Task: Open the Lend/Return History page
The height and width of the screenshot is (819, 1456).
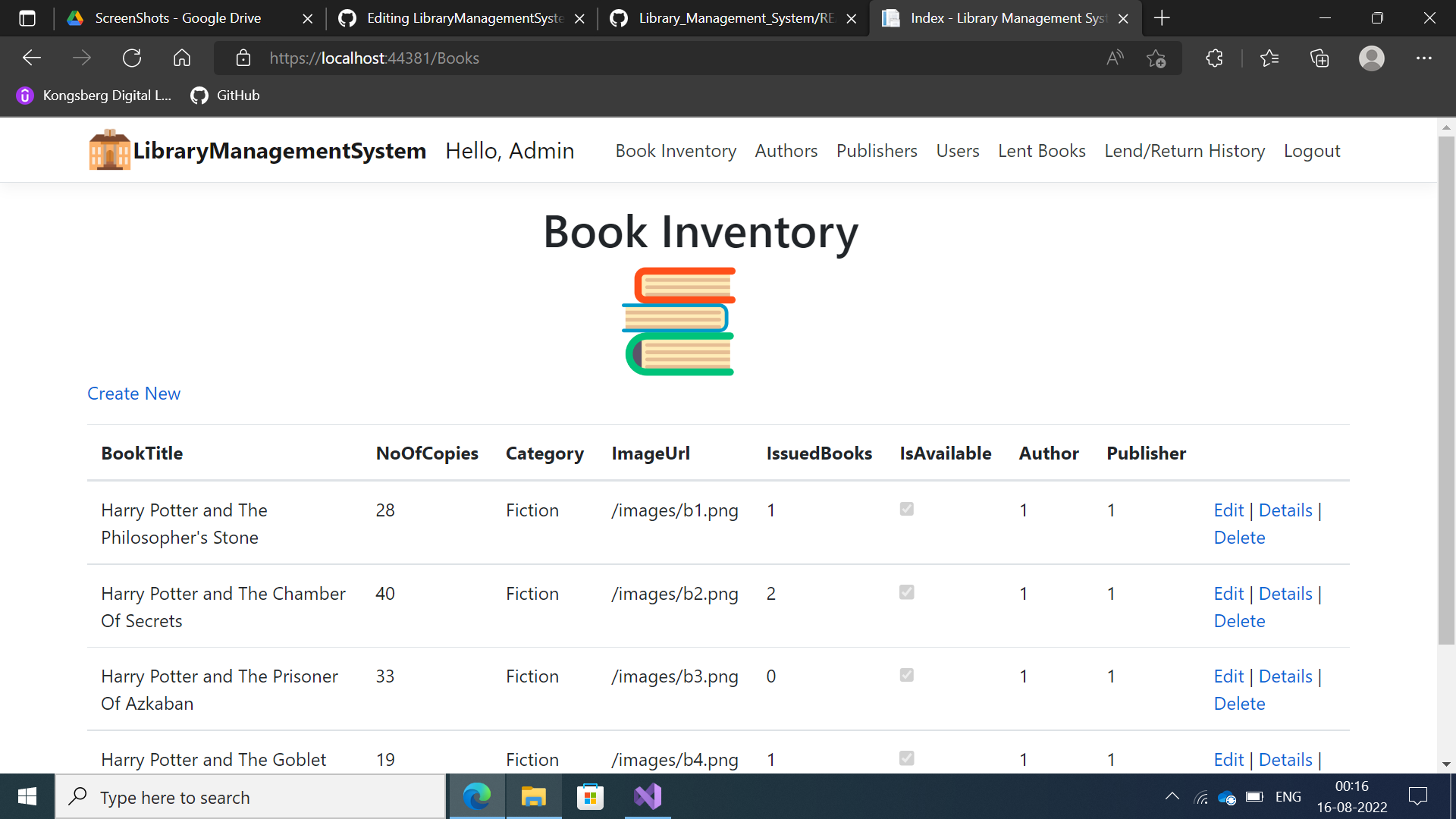Action: [1185, 150]
